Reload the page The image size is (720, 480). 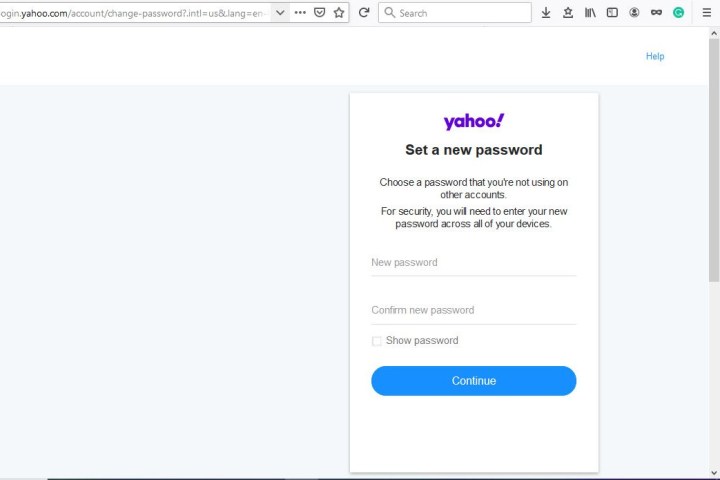pos(364,13)
